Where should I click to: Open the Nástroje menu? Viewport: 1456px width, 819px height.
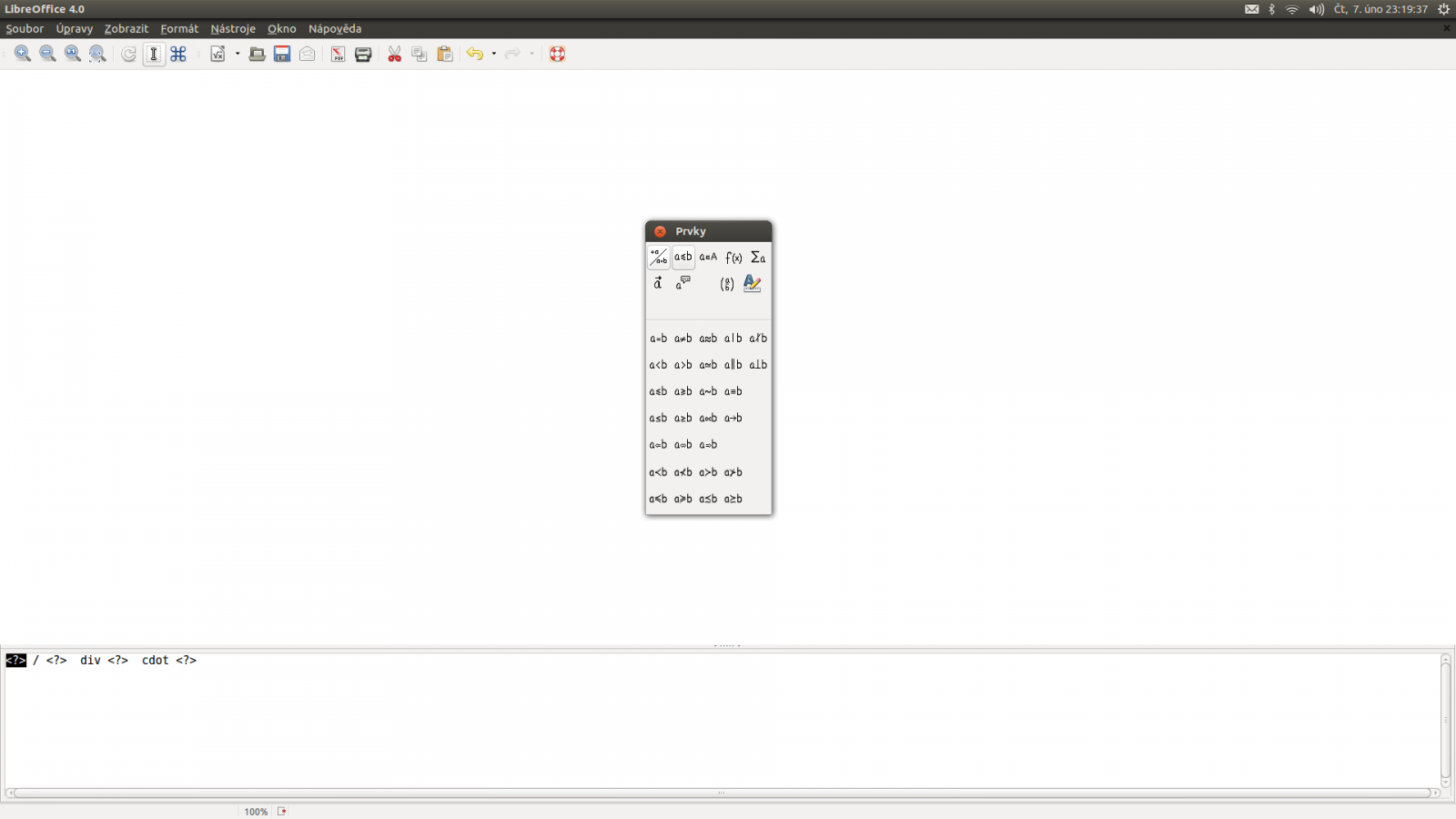coord(233,28)
